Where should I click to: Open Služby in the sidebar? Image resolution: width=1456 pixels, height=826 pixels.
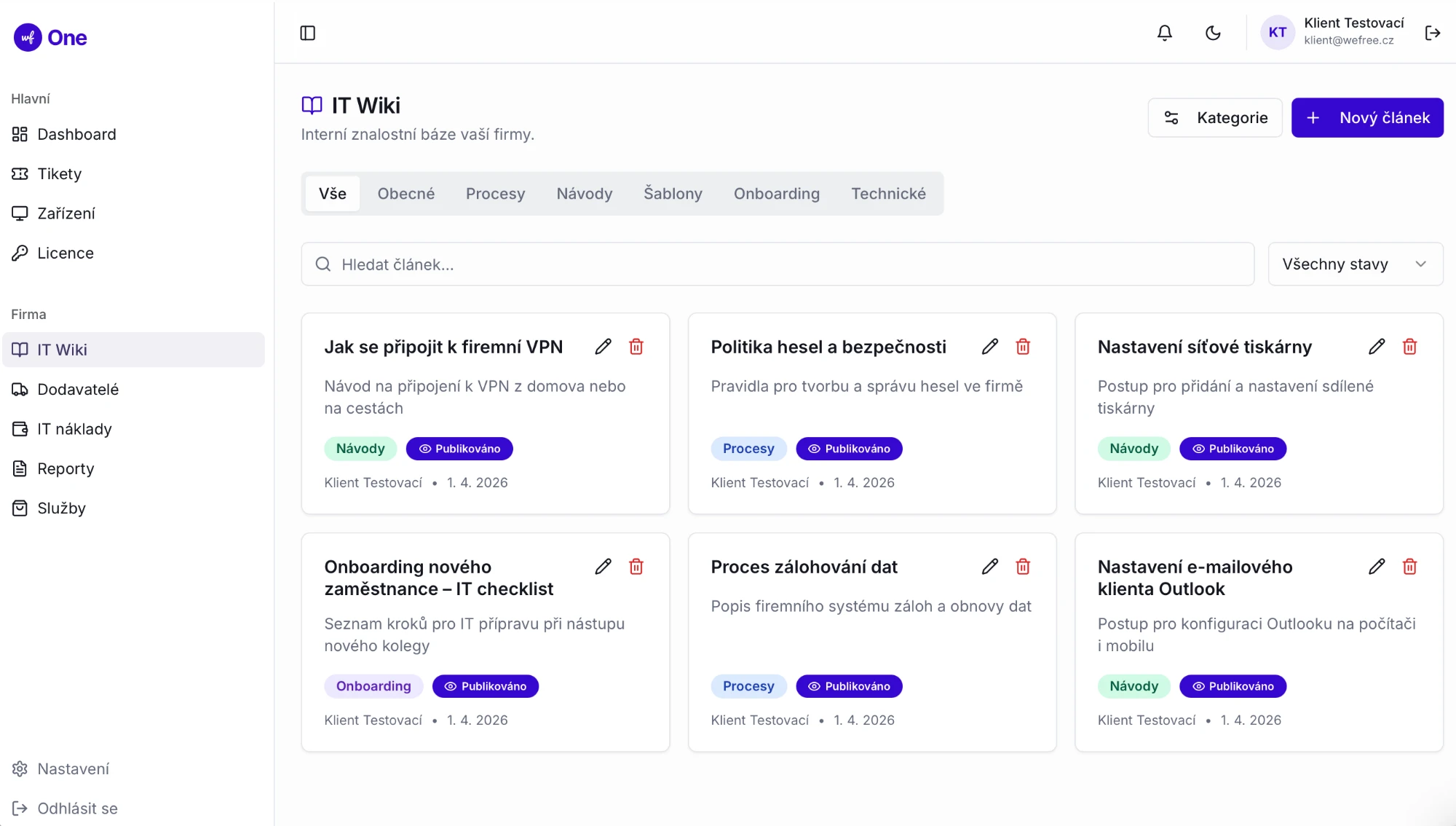(134, 508)
